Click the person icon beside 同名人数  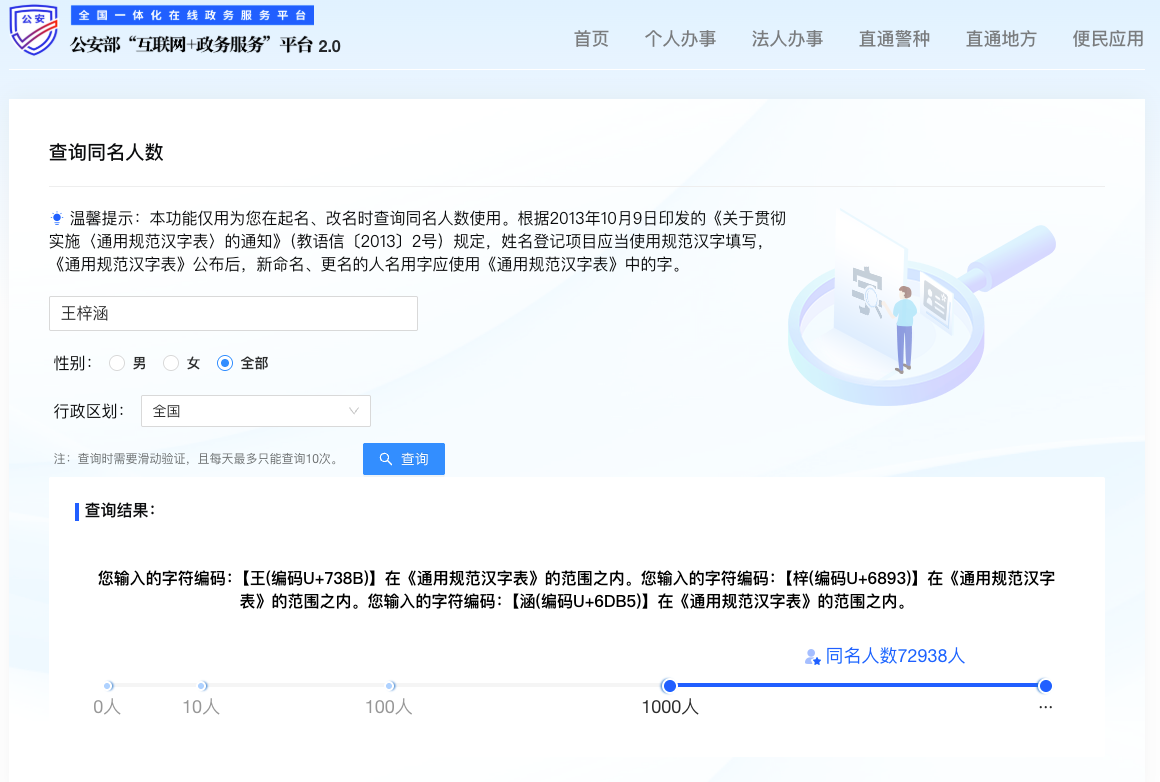point(812,656)
